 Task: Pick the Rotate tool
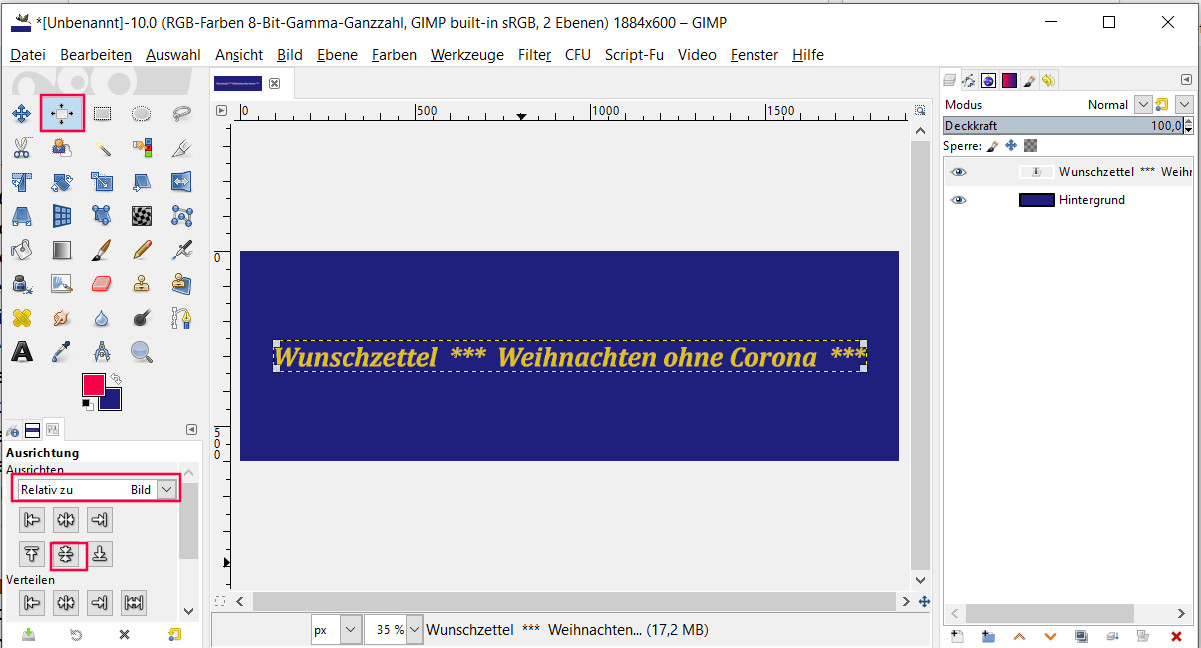point(62,182)
